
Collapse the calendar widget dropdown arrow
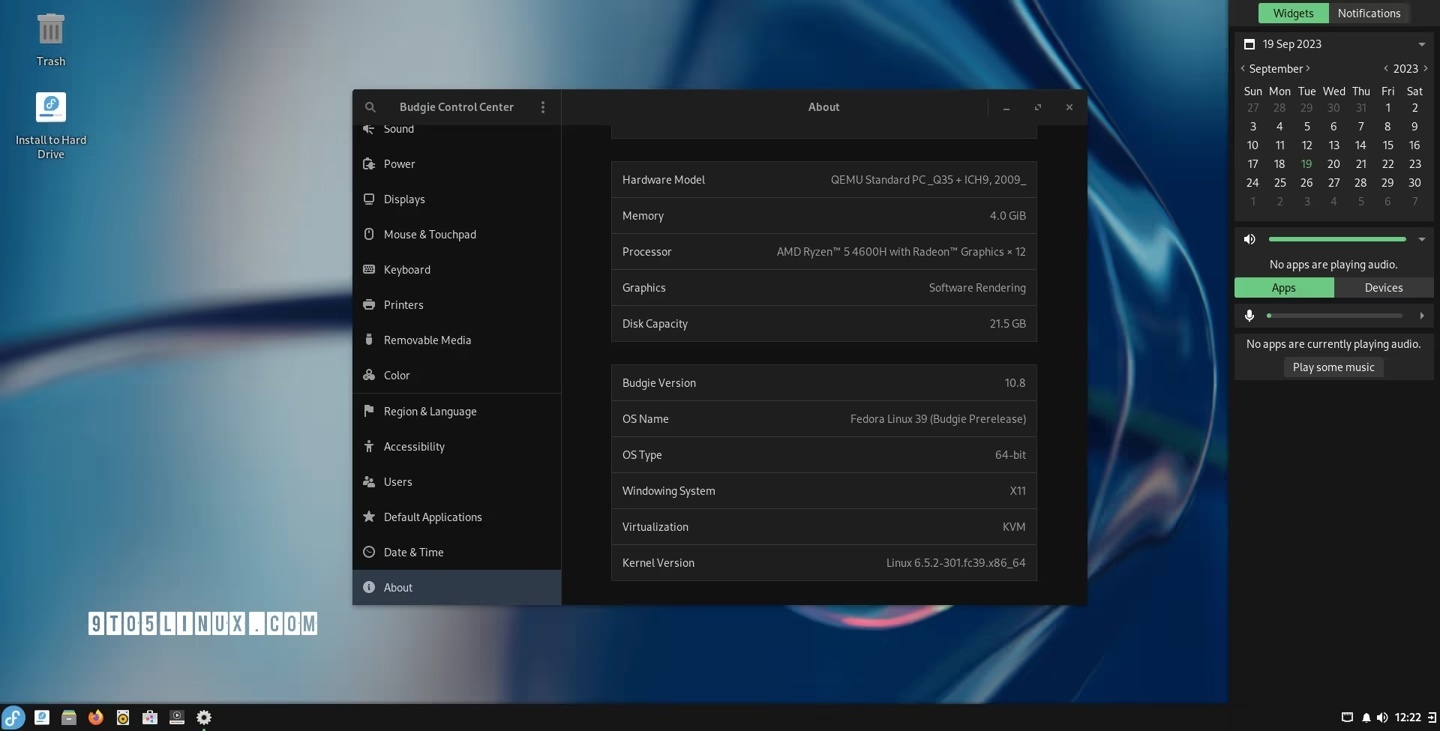pyautogui.click(x=1422, y=44)
